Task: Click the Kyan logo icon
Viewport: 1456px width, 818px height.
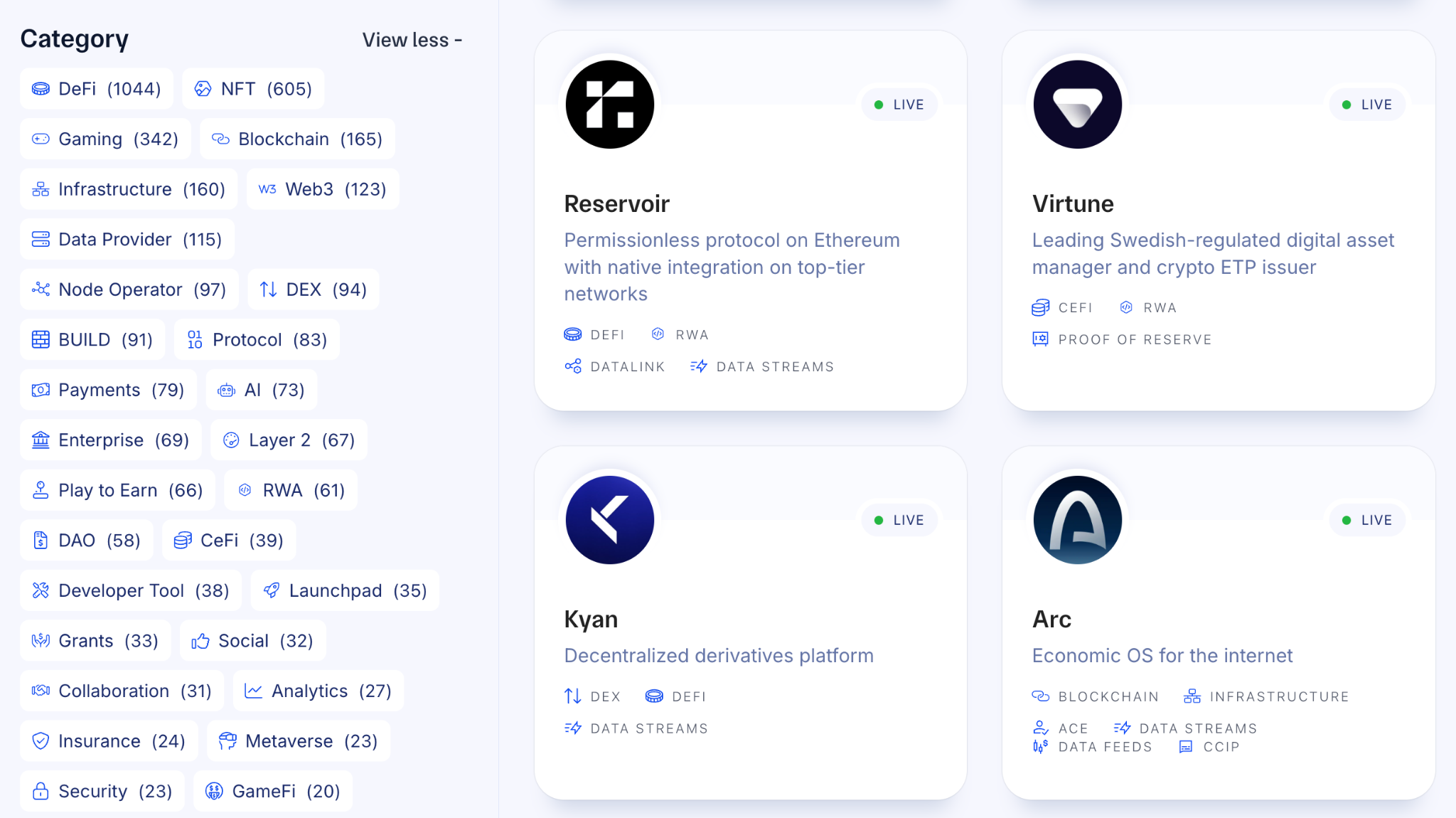Action: pyautogui.click(x=609, y=520)
